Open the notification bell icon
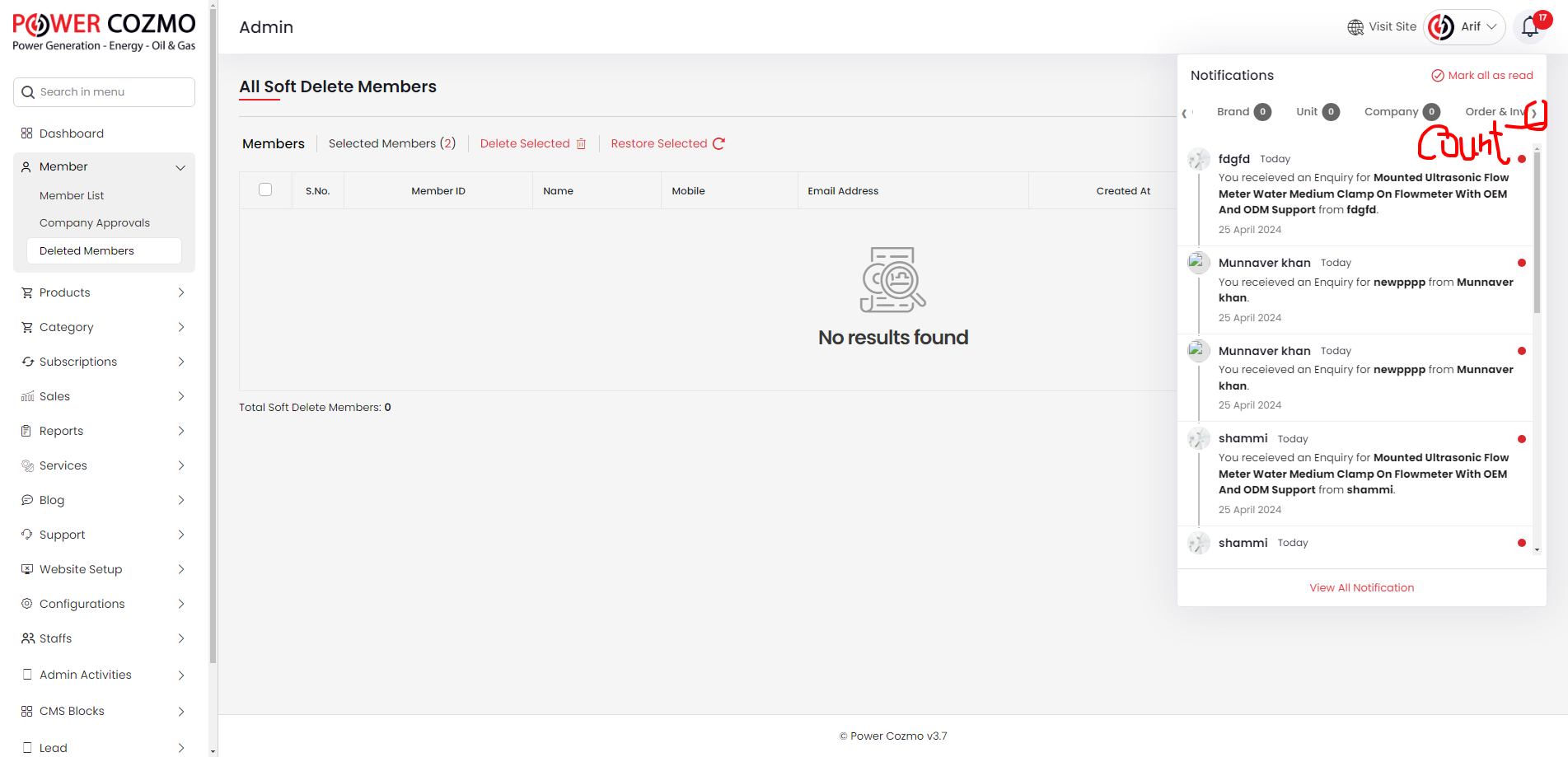 1529,27
